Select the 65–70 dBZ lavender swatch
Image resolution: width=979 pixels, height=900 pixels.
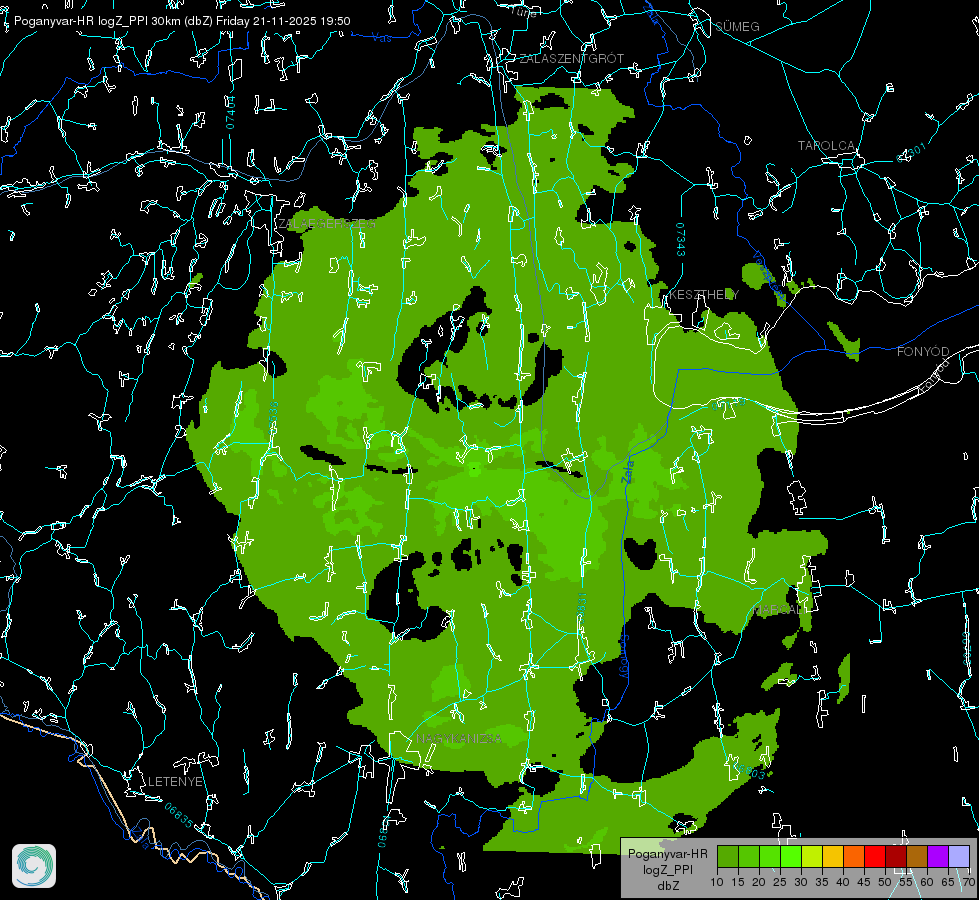point(958,857)
